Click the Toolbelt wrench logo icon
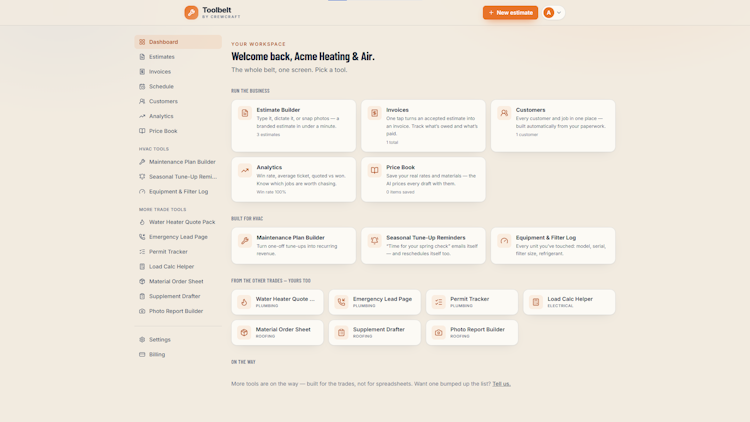 click(191, 12)
